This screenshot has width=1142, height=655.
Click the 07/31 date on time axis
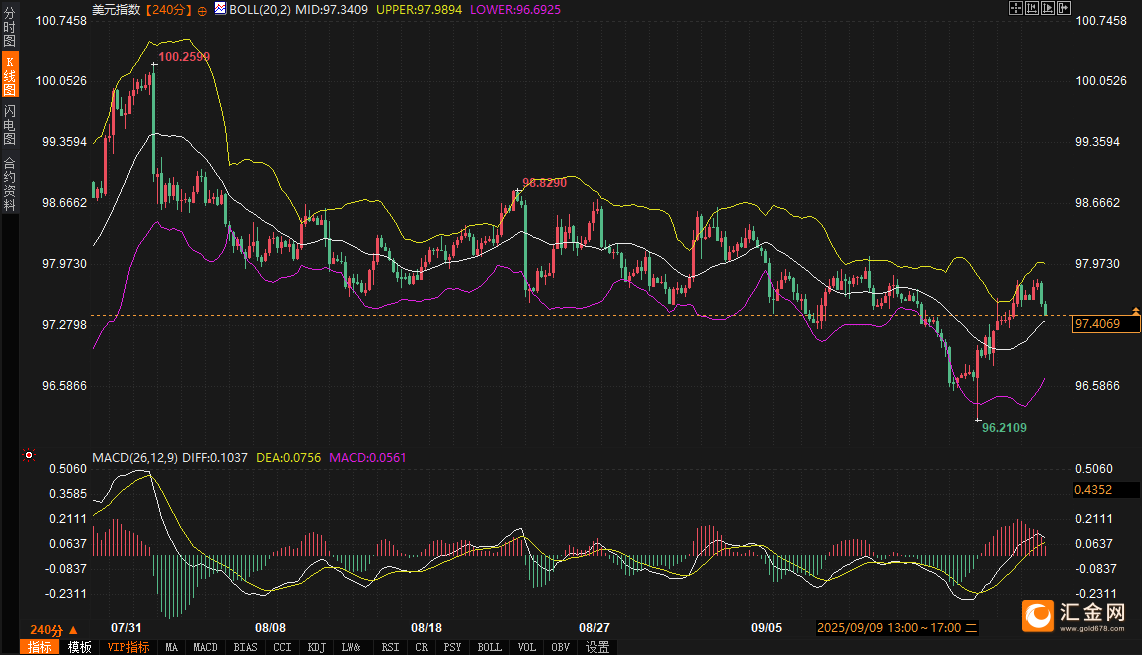click(126, 628)
